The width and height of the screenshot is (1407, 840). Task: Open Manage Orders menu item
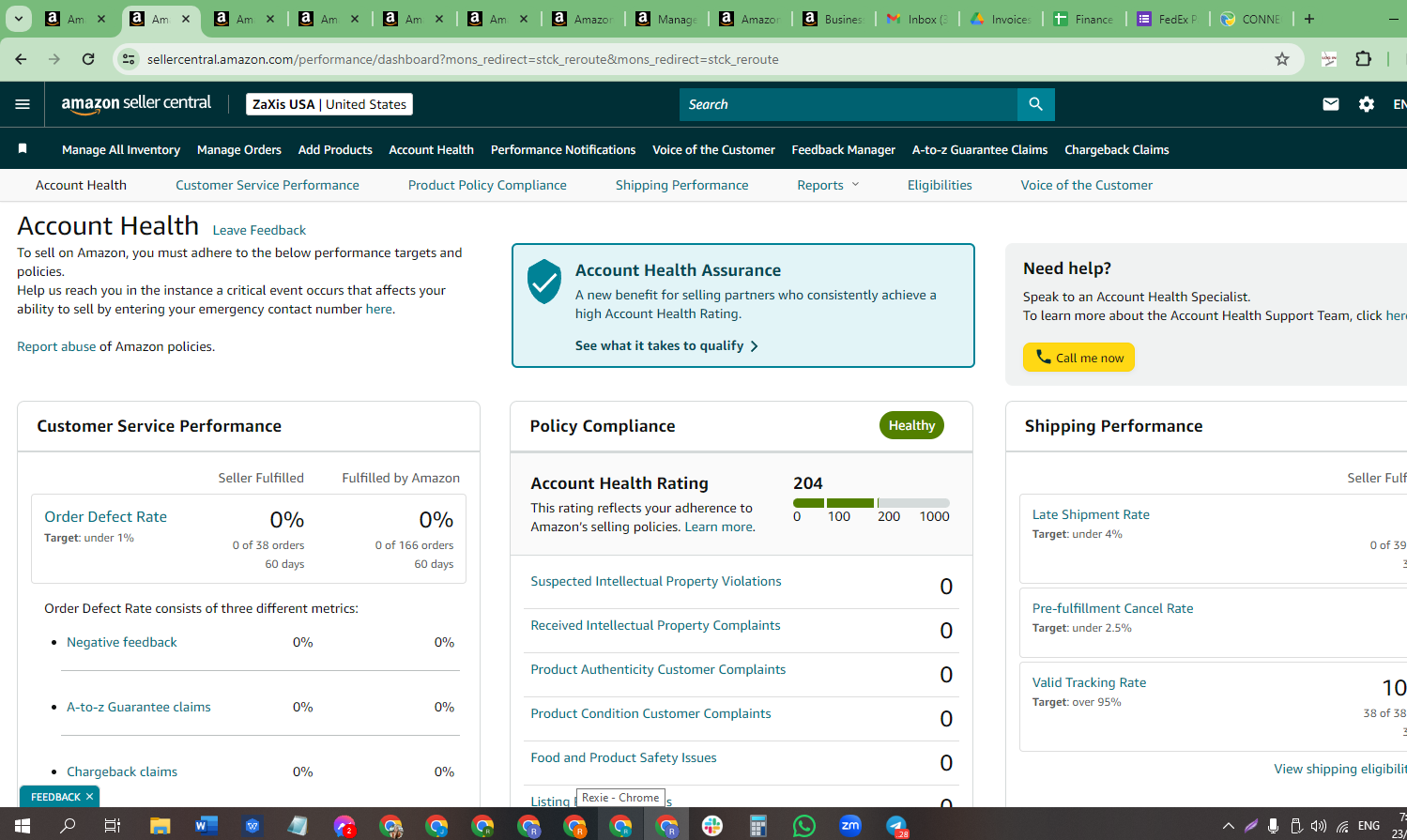(239, 149)
